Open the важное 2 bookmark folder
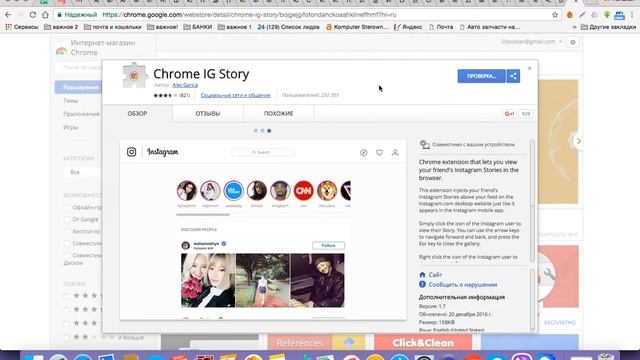The image size is (640, 360). pos(61,27)
